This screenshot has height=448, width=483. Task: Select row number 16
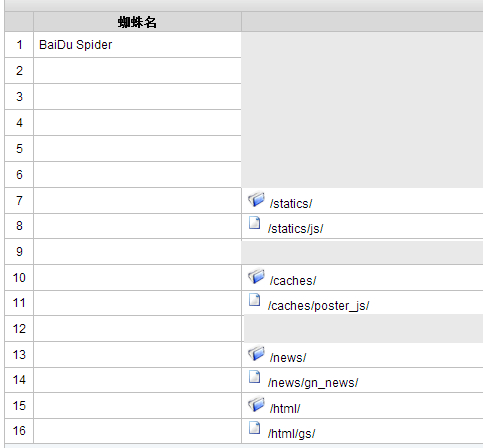[19, 431]
